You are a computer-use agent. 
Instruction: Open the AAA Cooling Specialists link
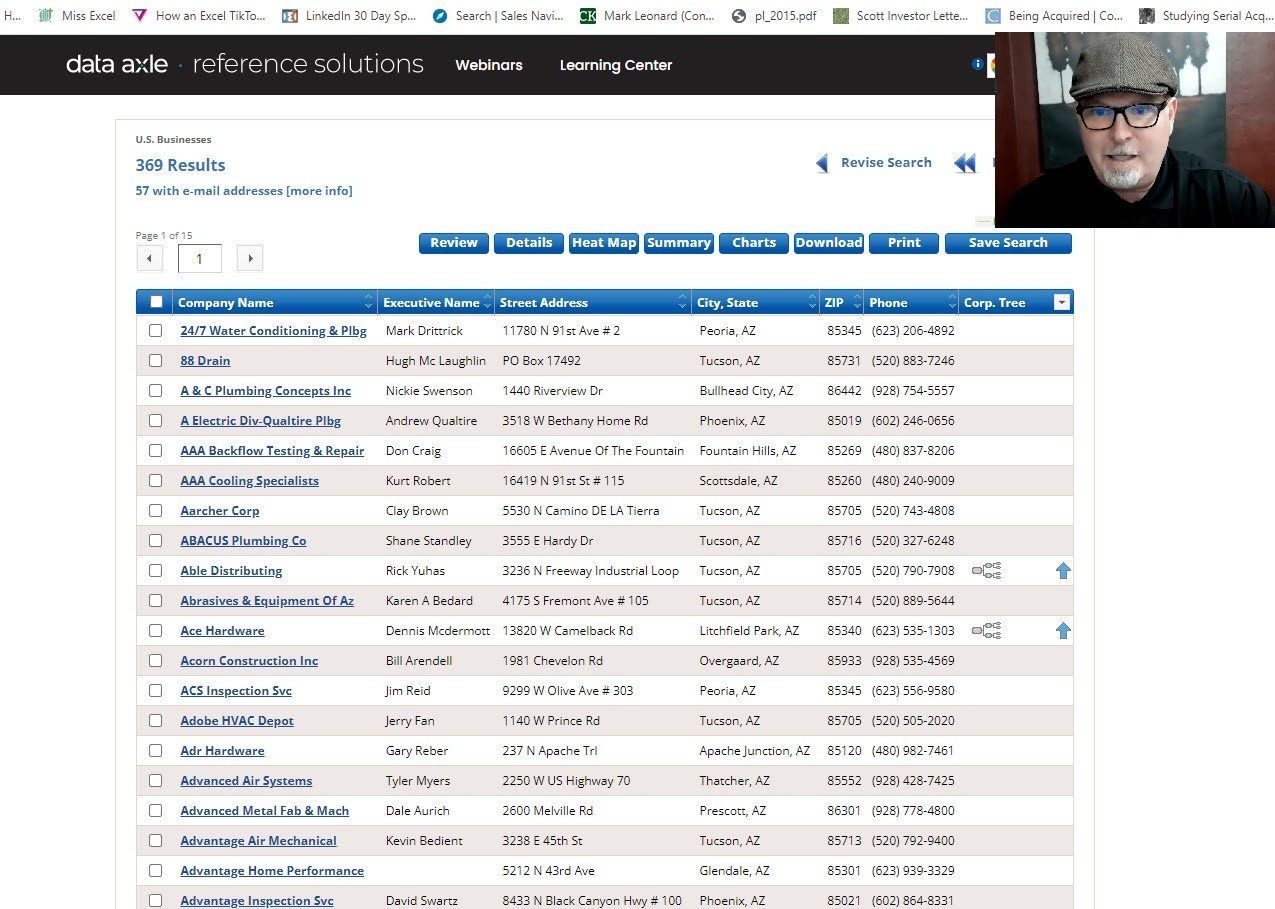pyautogui.click(x=249, y=481)
